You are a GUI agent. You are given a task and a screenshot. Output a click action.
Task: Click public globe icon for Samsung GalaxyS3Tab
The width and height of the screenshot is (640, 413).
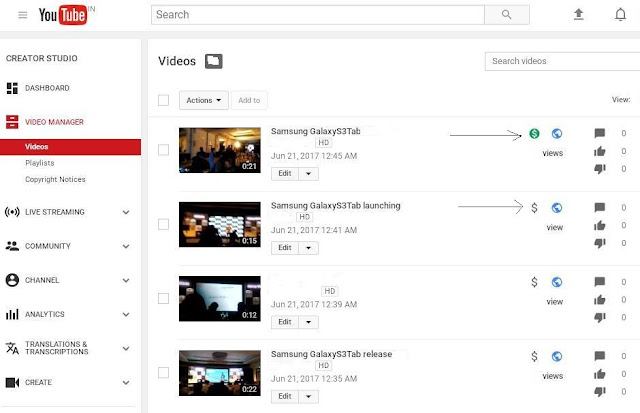tap(557, 133)
